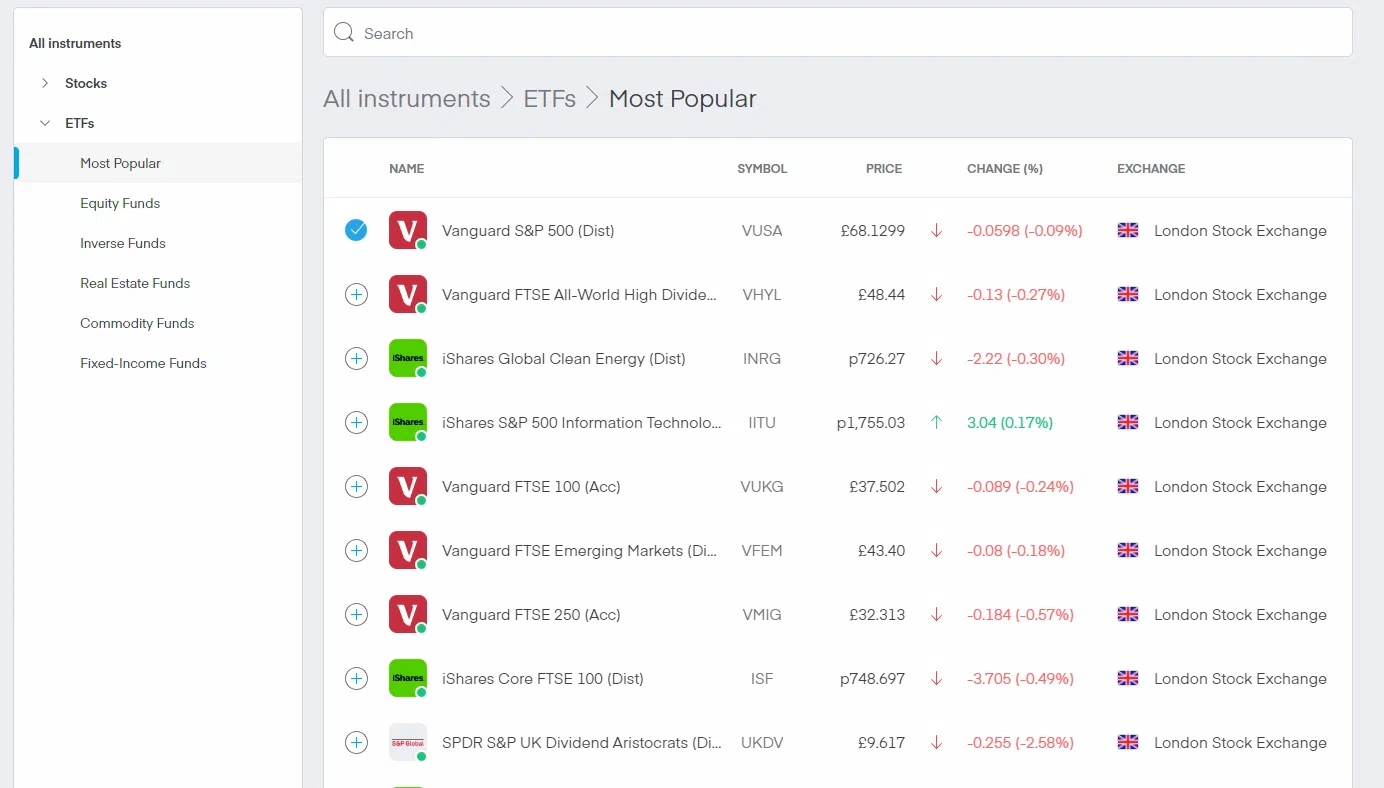This screenshot has width=1384, height=788.
Task: Select the ETFs category label
Action: tap(80, 123)
